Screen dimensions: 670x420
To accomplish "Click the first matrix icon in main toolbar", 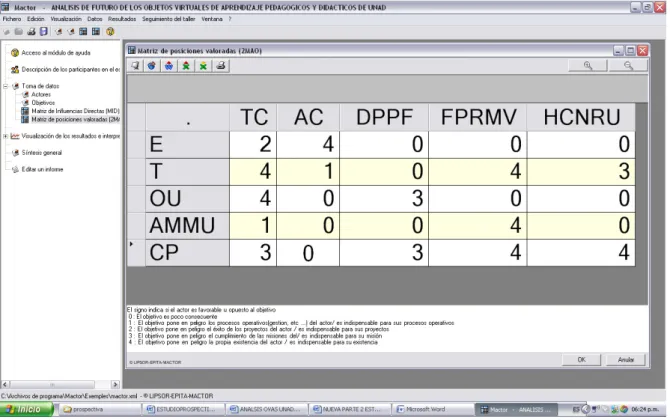I will (83, 32).
